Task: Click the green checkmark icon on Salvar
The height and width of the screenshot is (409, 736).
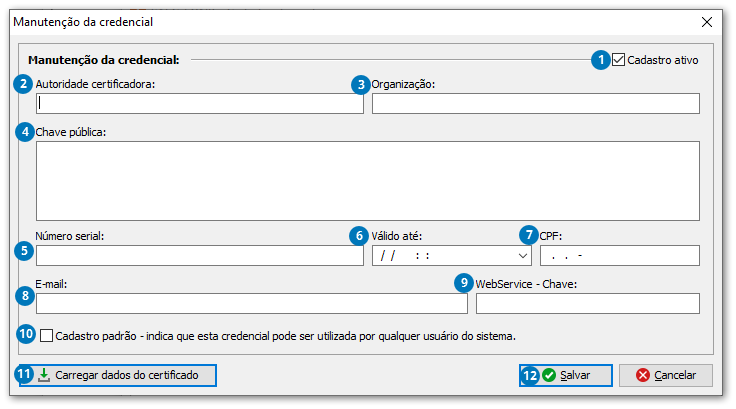Action: (x=549, y=376)
